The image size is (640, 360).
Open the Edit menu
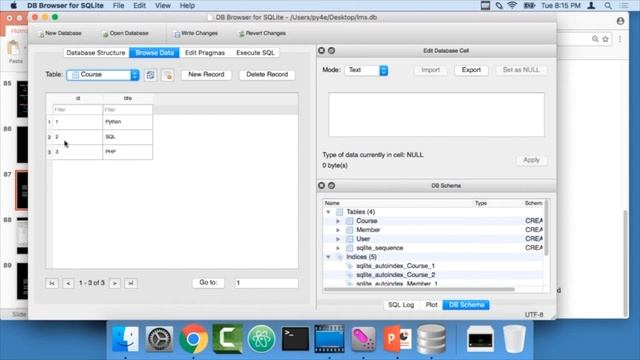pyautogui.click(x=139, y=6)
